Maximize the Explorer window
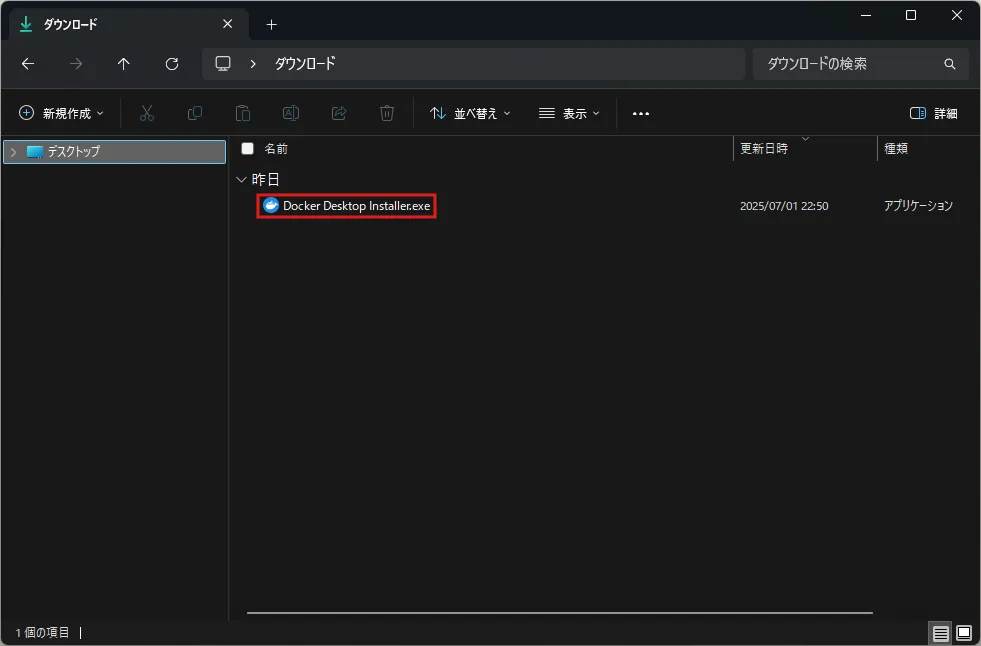The width and height of the screenshot is (981, 646). pos(911,15)
